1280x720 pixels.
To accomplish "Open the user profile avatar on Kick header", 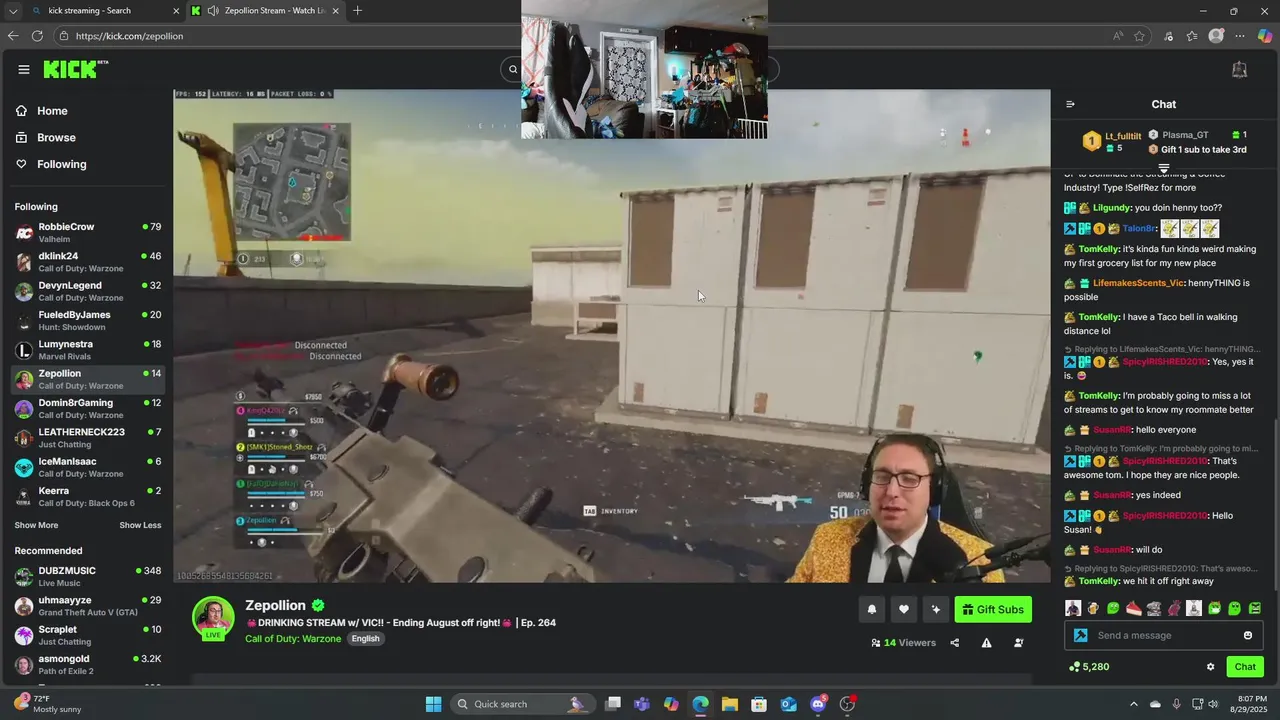I will pyautogui.click(x=1239, y=69).
